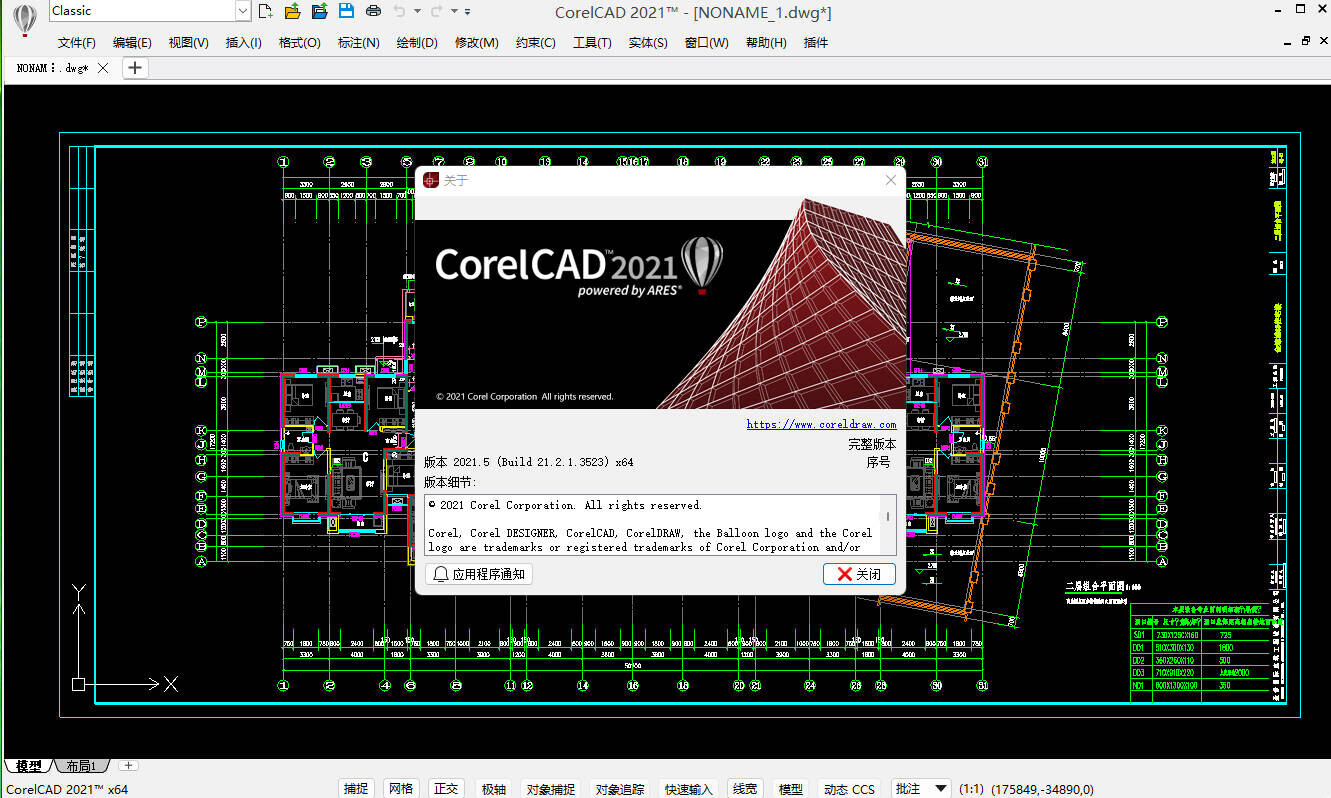Click the 版本细节 label

tap(451, 482)
